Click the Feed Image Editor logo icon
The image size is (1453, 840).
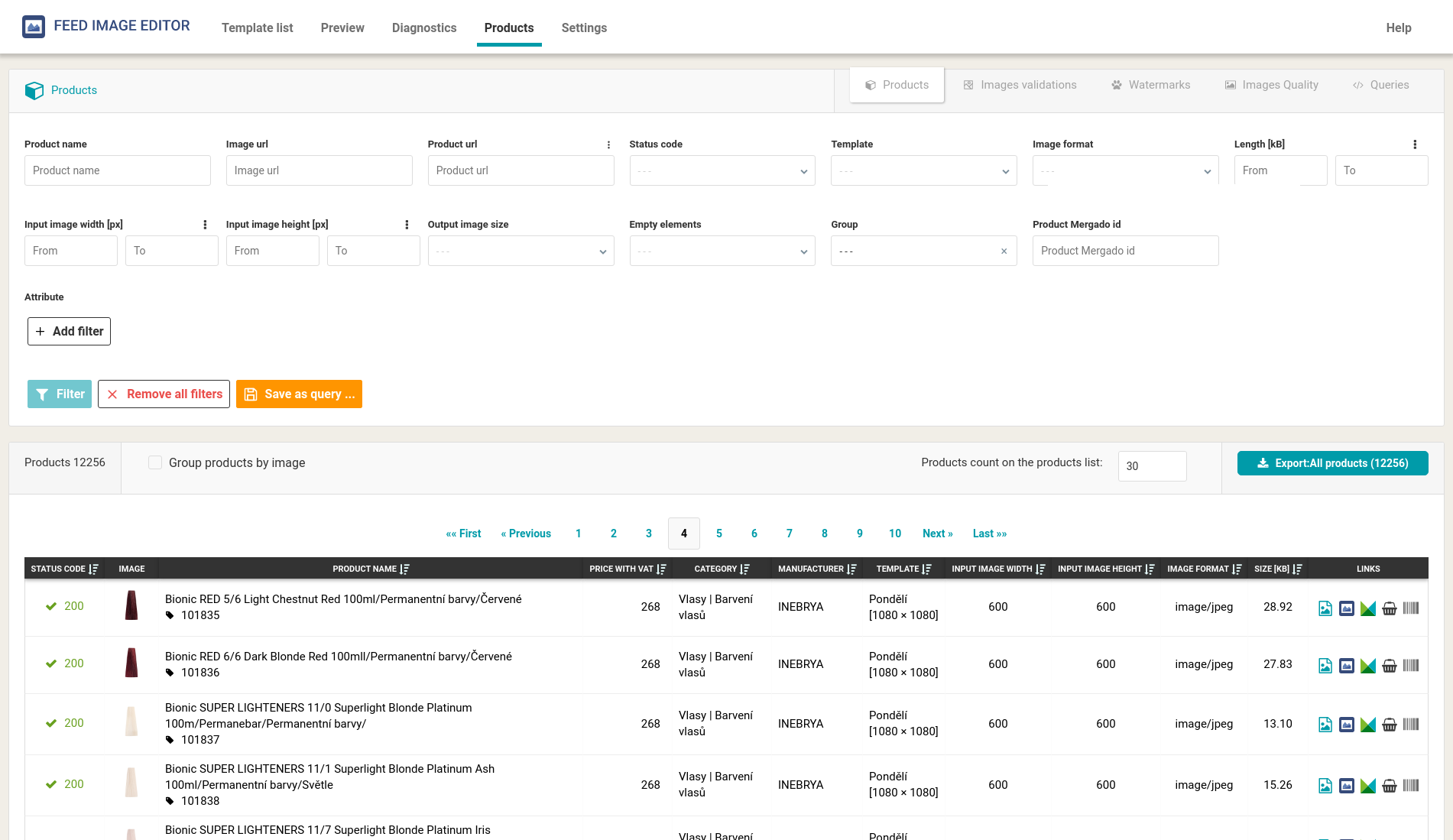(34, 27)
